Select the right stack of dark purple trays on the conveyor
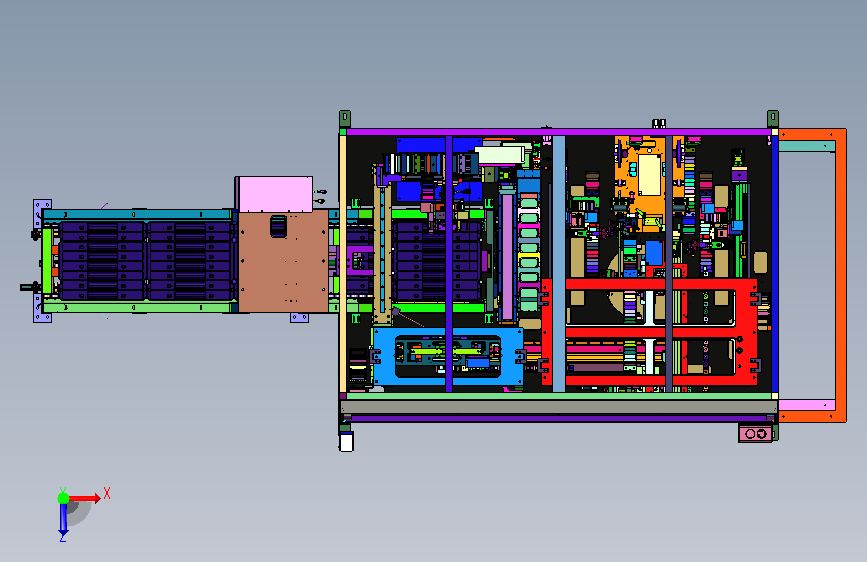Screen dimensions: 867x562 pyautogui.click(x=190, y=261)
